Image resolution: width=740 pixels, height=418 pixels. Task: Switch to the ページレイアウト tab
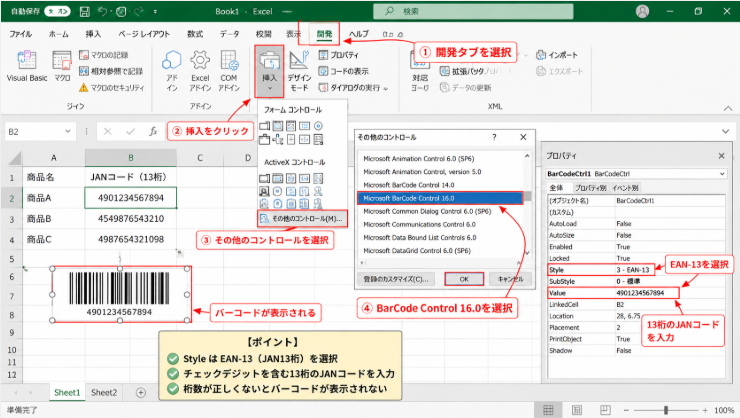click(144, 34)
